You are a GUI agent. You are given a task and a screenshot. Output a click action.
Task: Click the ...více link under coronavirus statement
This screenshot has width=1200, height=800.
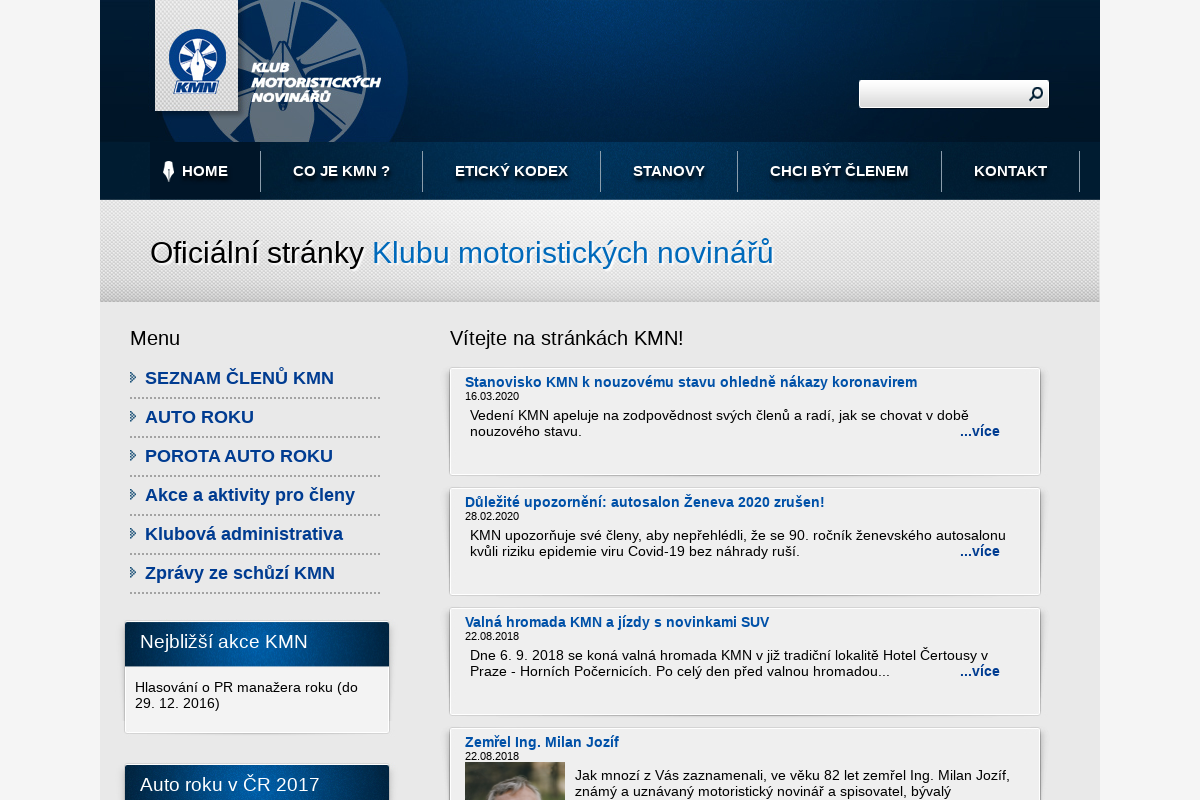pos(979,431)
